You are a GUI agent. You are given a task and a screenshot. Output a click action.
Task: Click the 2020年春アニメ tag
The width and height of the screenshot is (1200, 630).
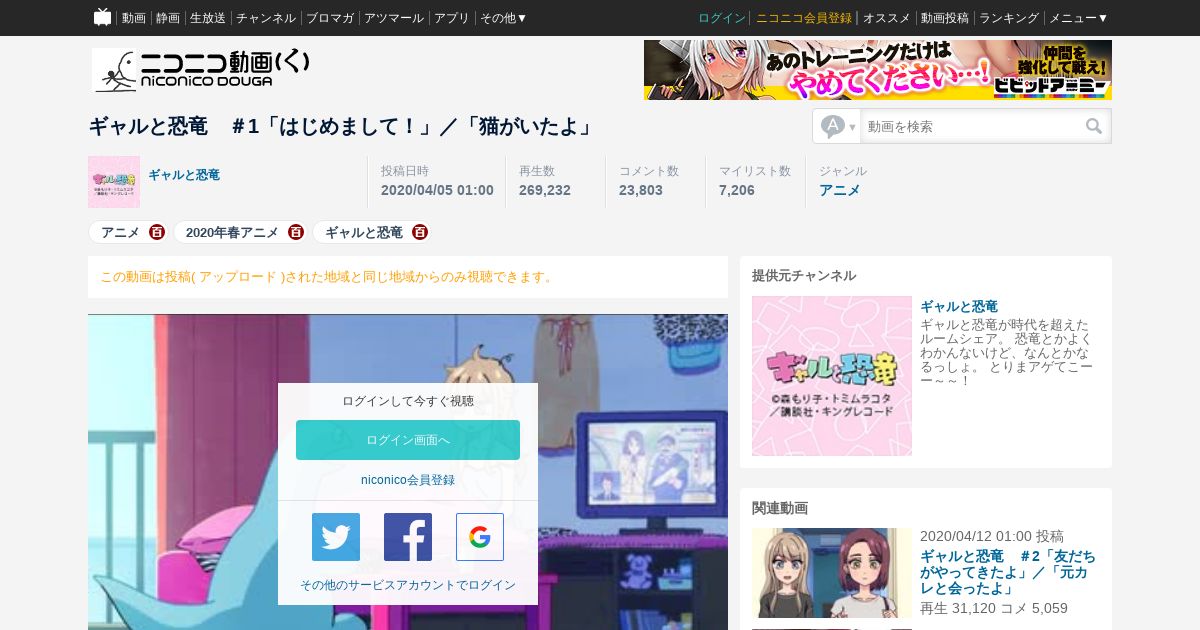coord(232,232)
